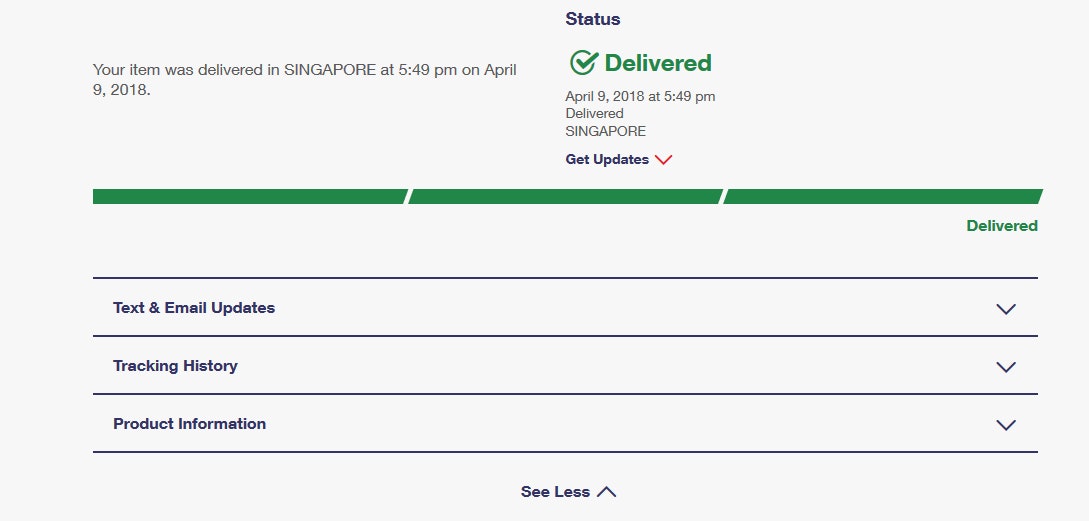
Task: Open the Text & Email Updates section label
Action: 194,308
